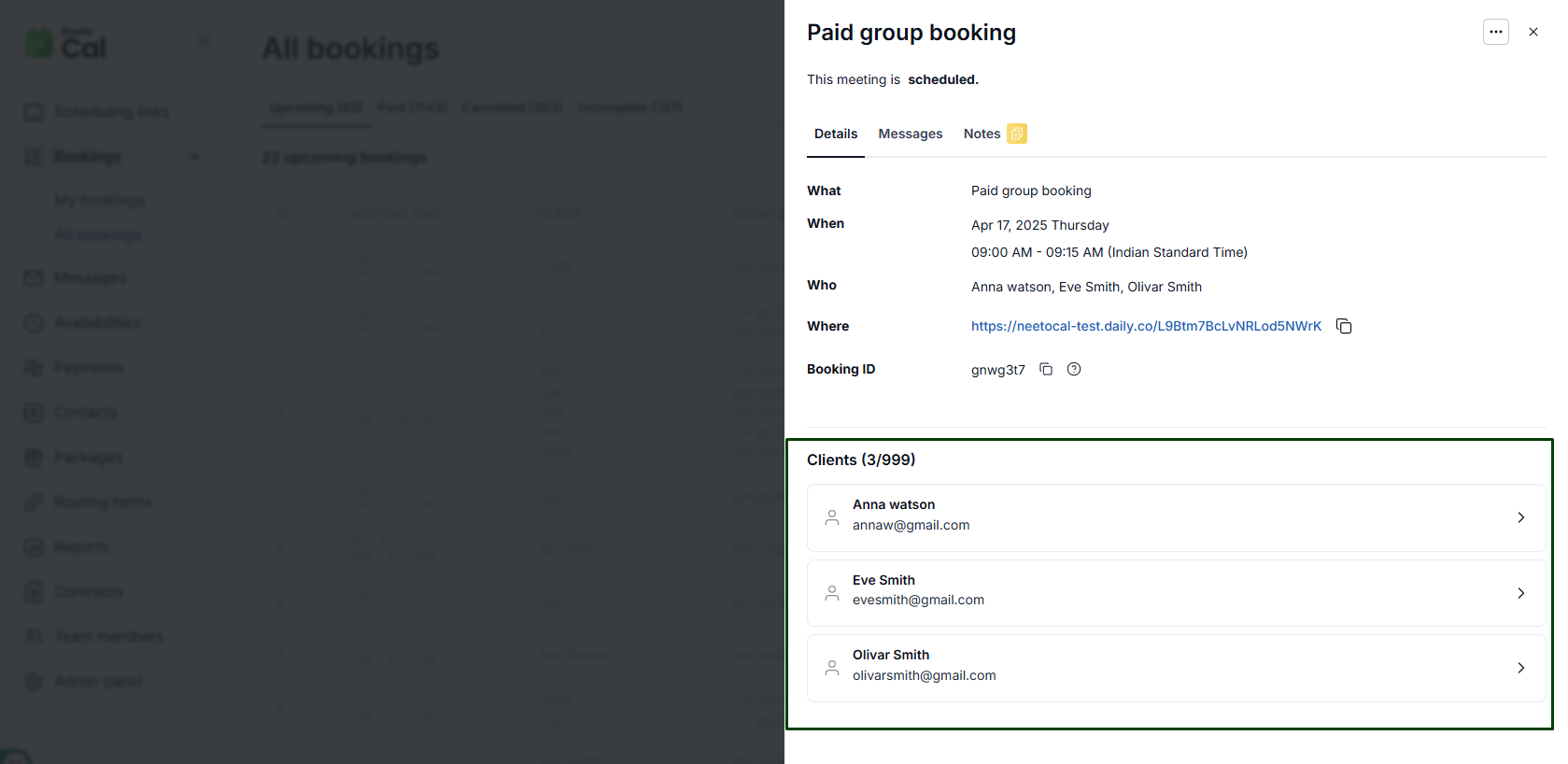Click Olivar Smith person avatar icon
Screen dimensions: 1568x764
831,668
